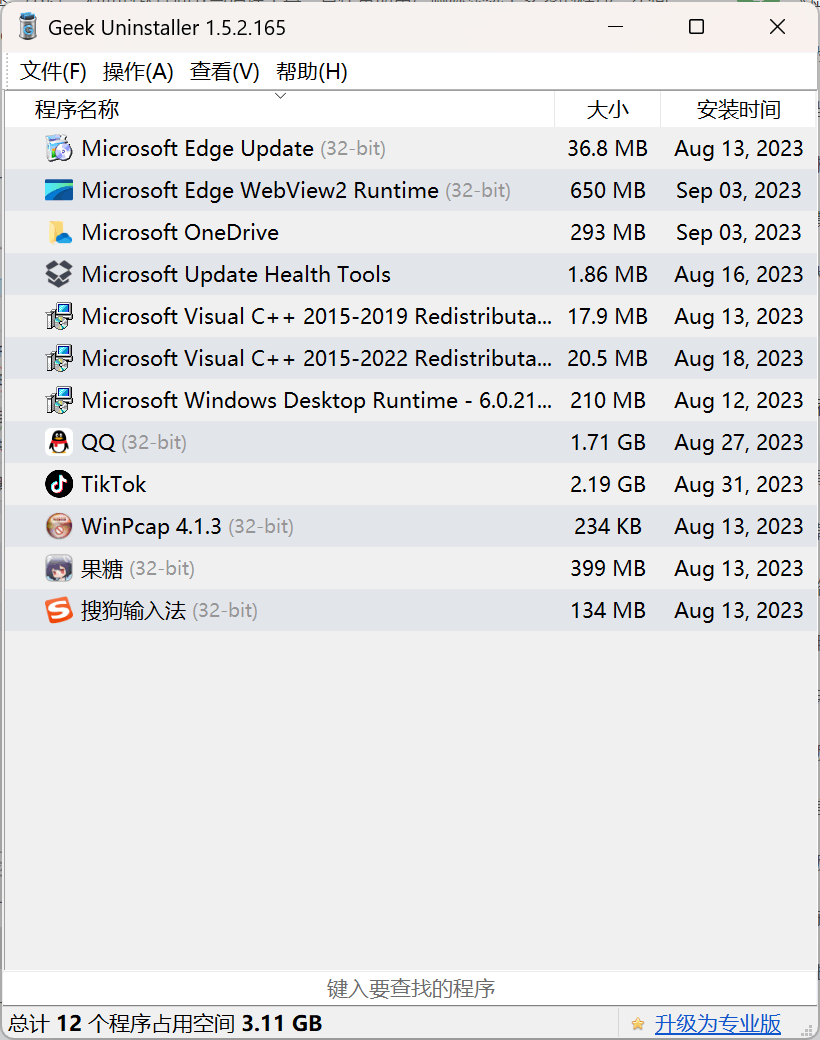Click the 果糖 anime avatar icon
This screenshot has height=1040, width=820.
(59, 568)
